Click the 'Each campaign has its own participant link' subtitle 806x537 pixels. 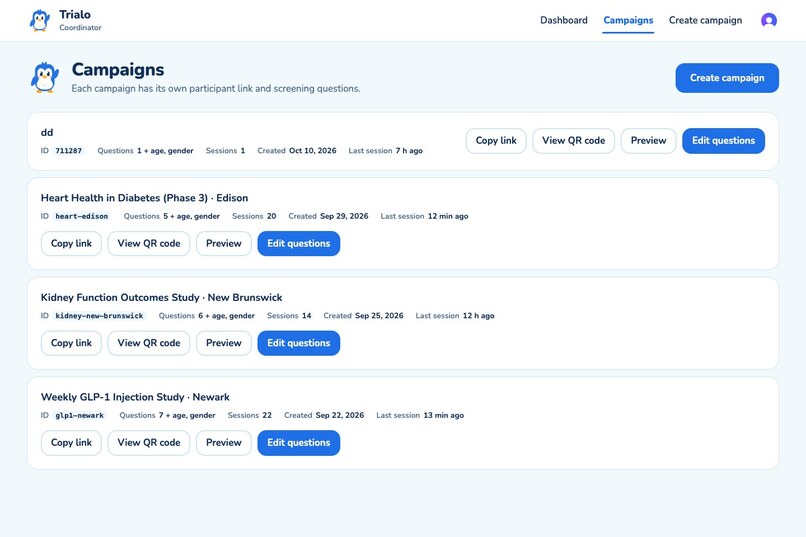click(x=216, y=89)
